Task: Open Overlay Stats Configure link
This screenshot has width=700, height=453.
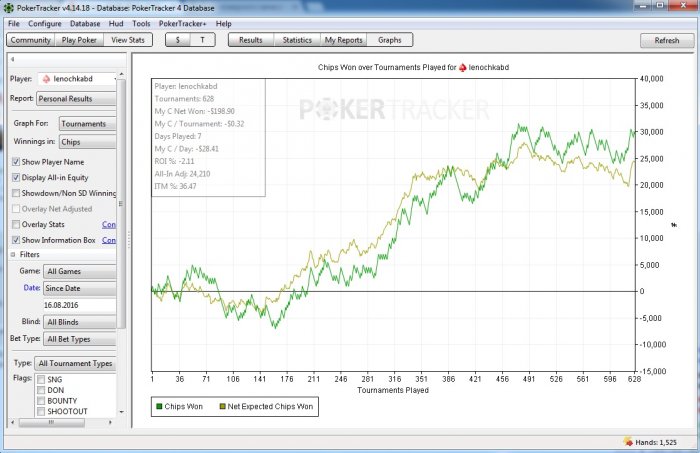Action: point(109,224)
